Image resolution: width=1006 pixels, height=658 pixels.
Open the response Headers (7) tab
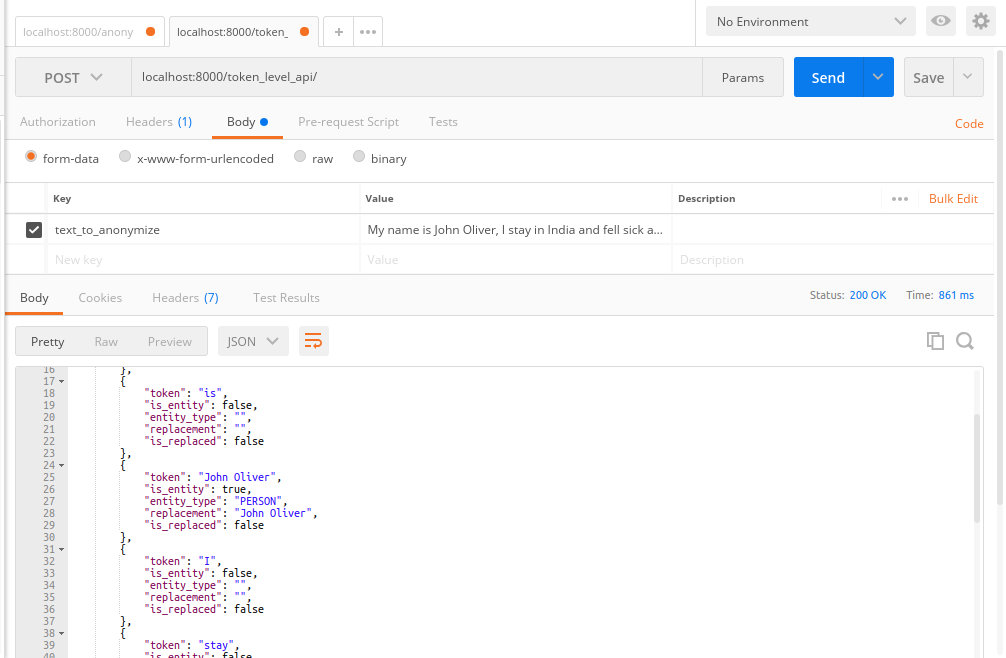coord(185,298)
